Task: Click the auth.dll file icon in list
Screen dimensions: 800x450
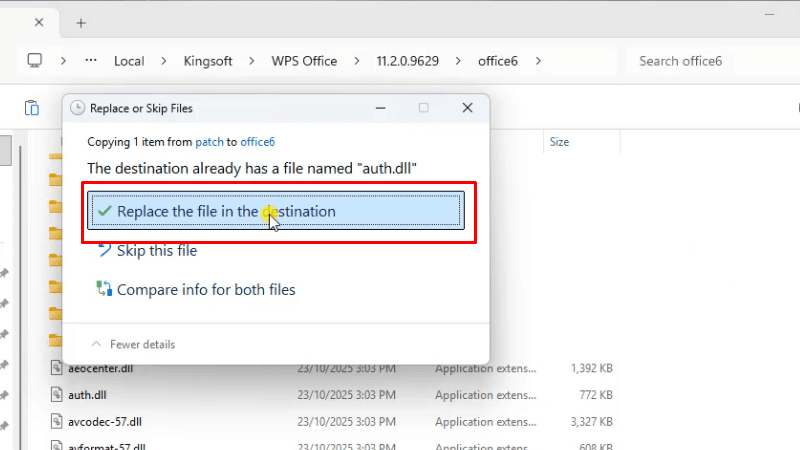Action: click(58, 394)
